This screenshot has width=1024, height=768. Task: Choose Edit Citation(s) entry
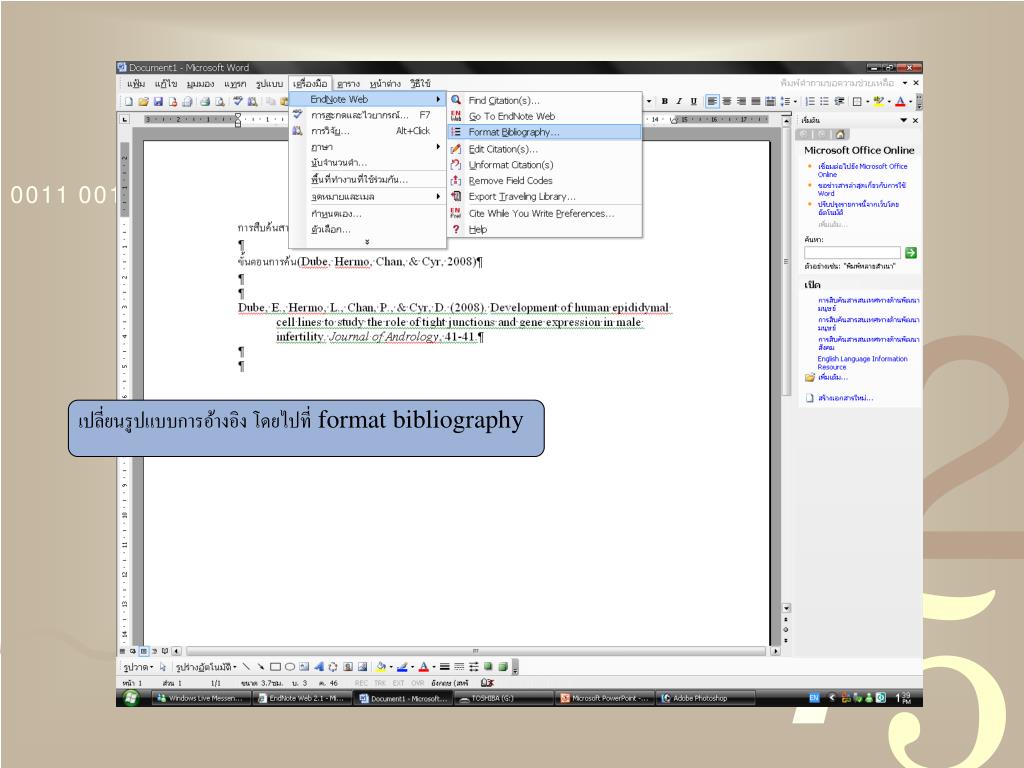pyautogui.click(x=545, y=149)
